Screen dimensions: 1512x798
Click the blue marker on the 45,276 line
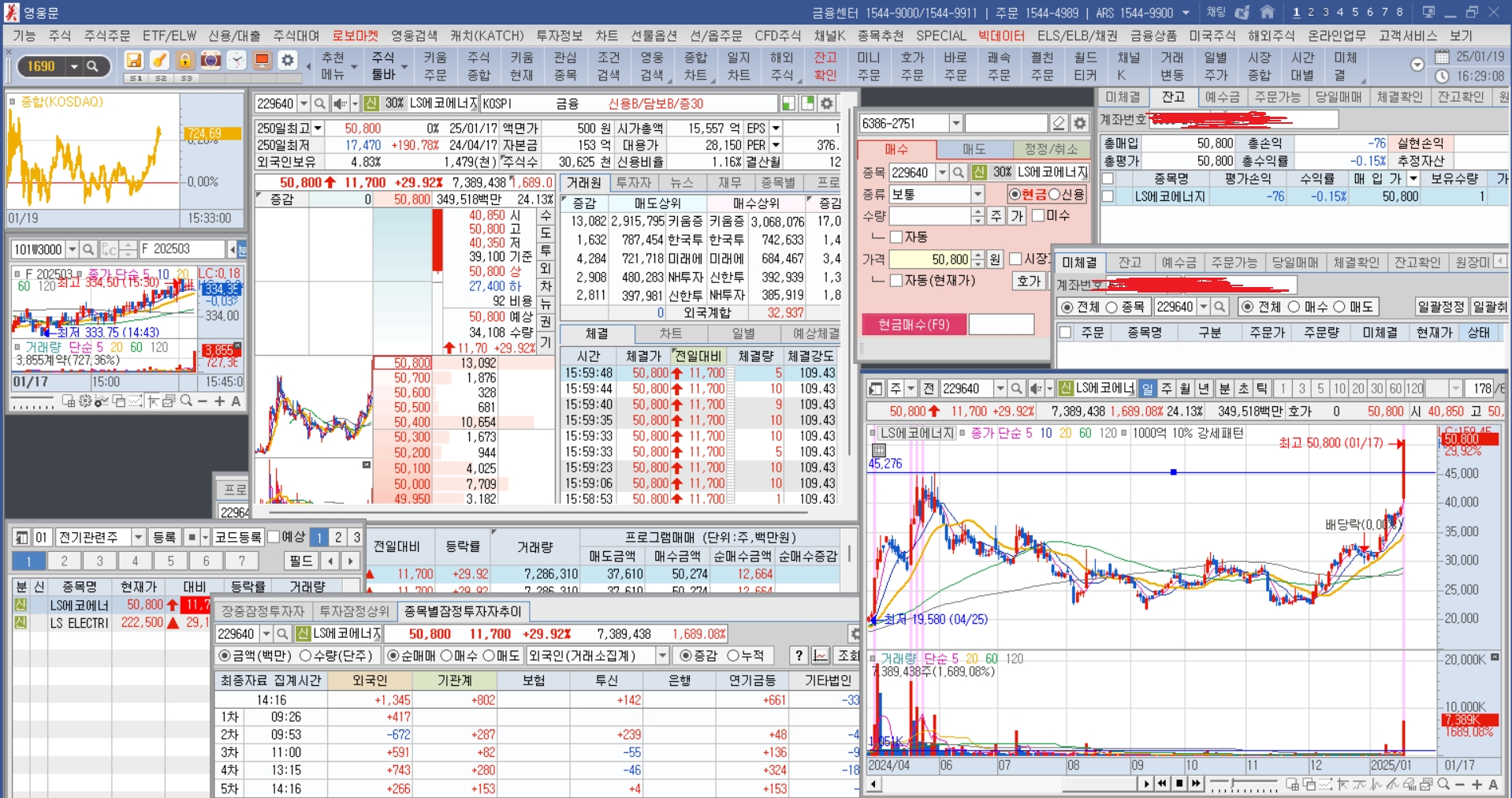pyautogui.click(x=1173, y=472)
